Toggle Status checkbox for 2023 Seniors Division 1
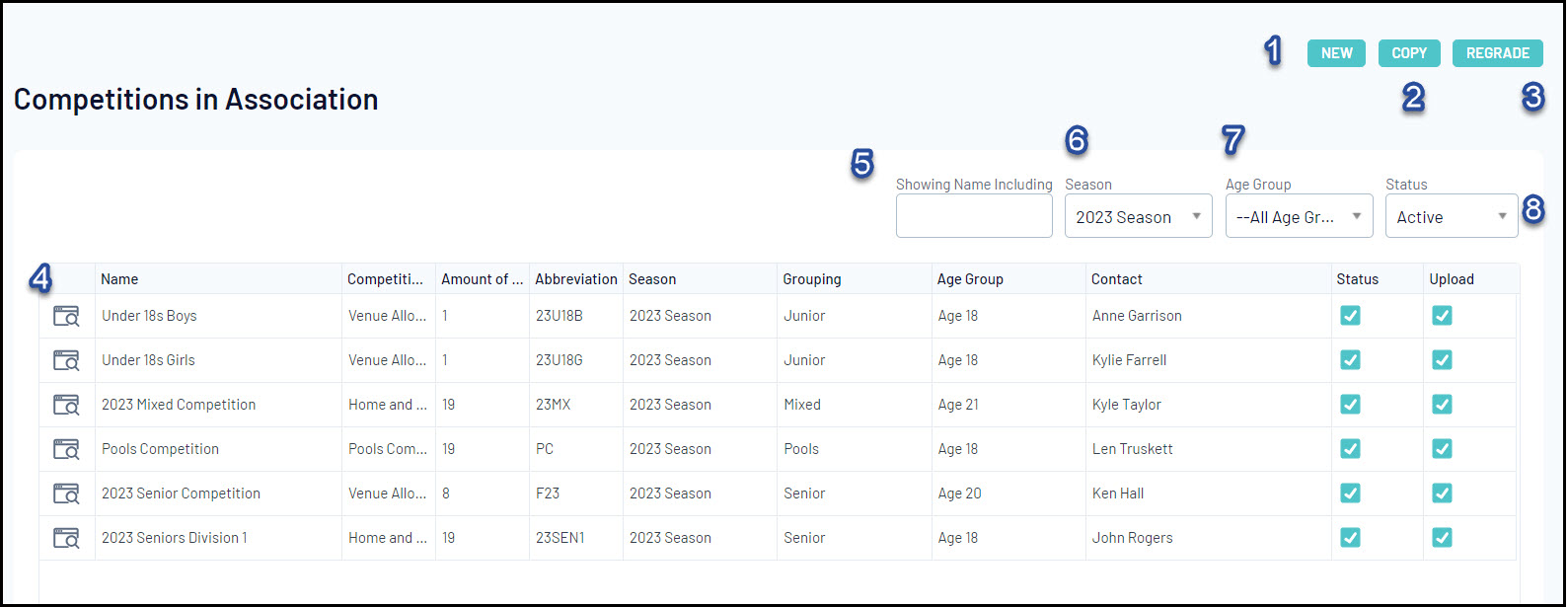Image resolution: width=1568 pixels, height=607 pixels. (1350, 538)
